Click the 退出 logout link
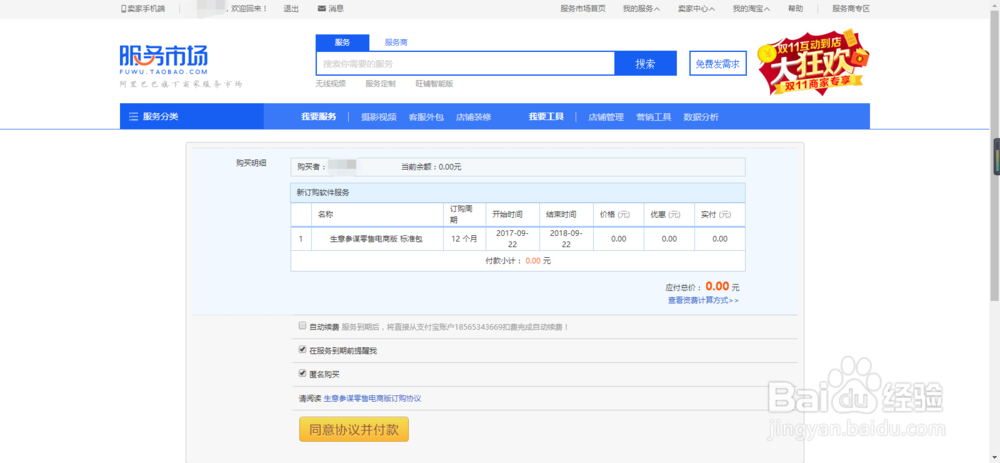The height and width of the screenshot is (463, 1000). [291, 9]
